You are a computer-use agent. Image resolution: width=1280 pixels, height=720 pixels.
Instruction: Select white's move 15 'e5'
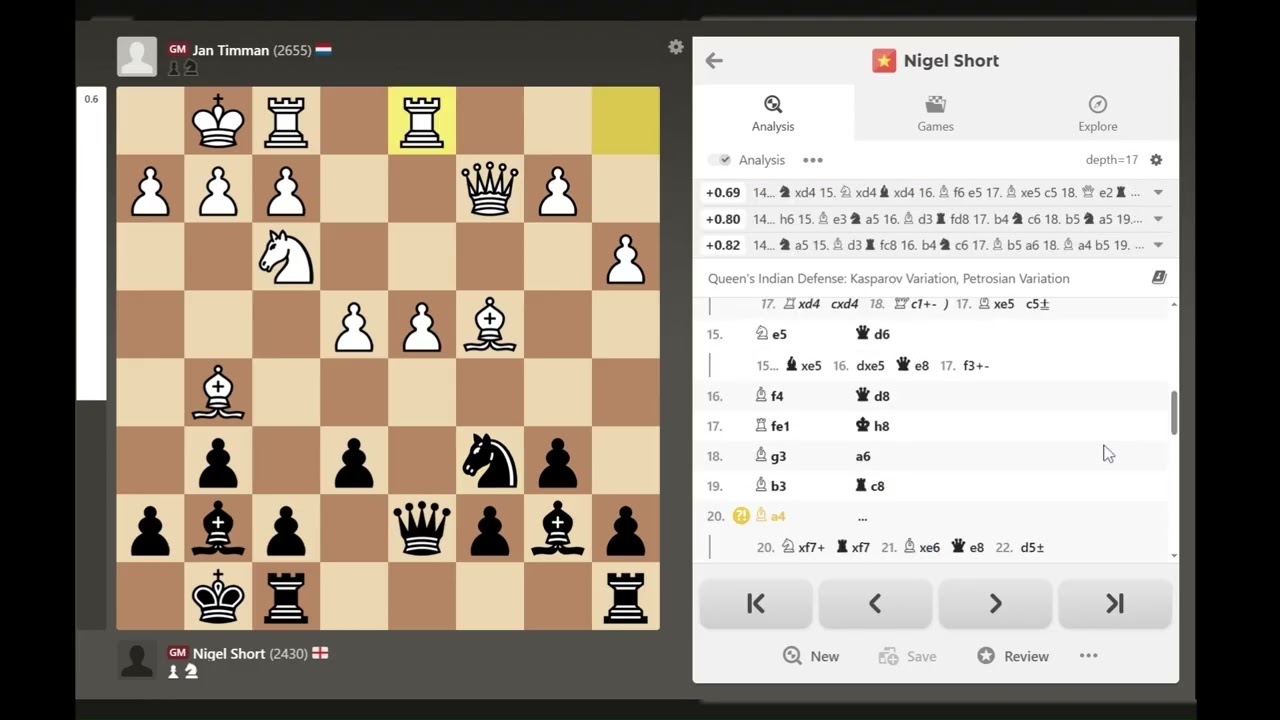click(x=771, y=334)
